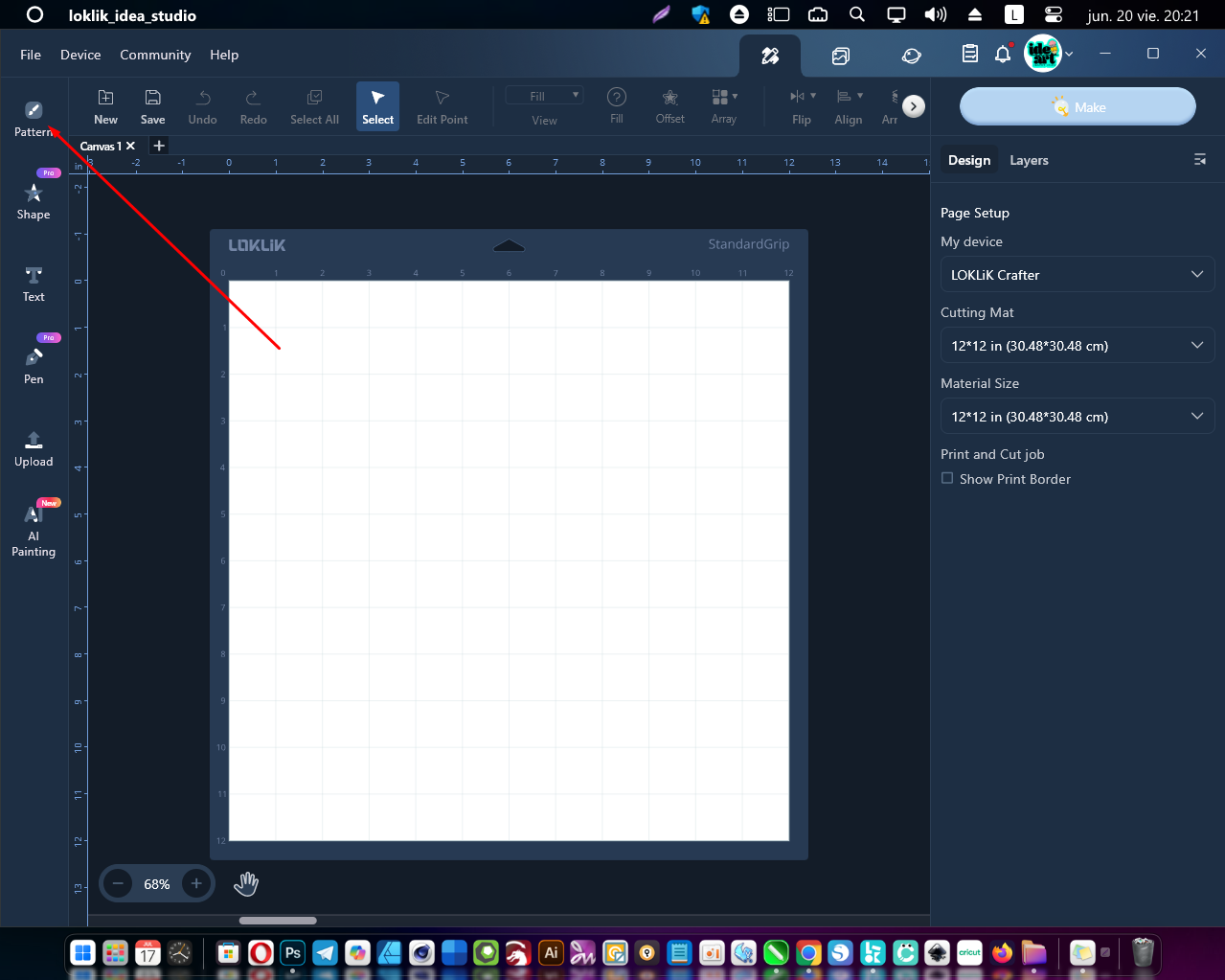Open Telegram from the dock
1225x980 pixels.
point(326,953)
